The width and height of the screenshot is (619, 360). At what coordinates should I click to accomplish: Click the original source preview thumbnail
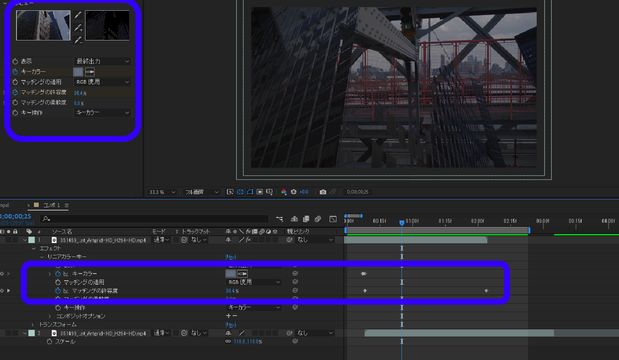43,25
